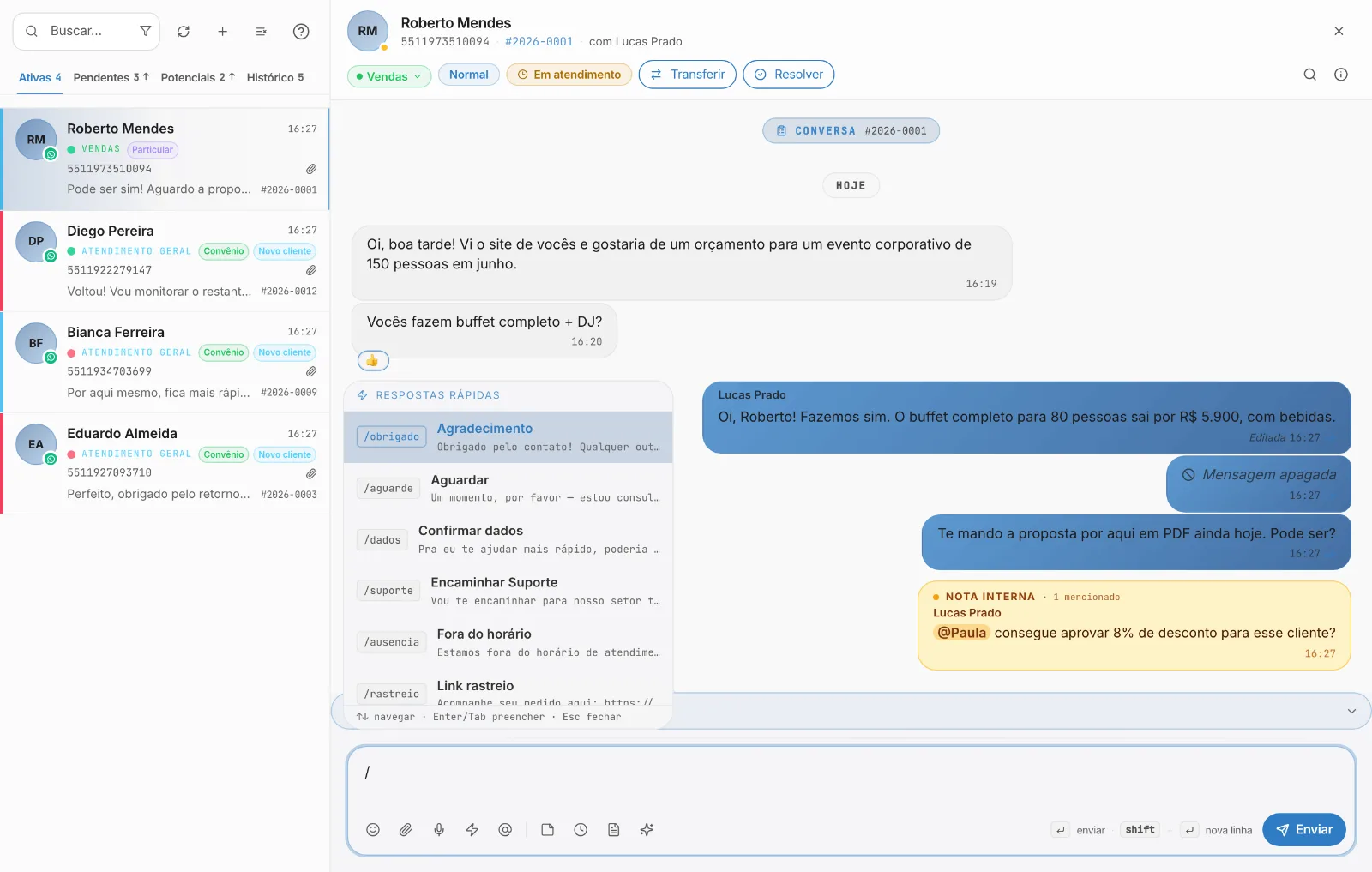The image size is (1372, 872).
Task: Open Diego Pereira conversation
Action: click(x=165, y=261)
